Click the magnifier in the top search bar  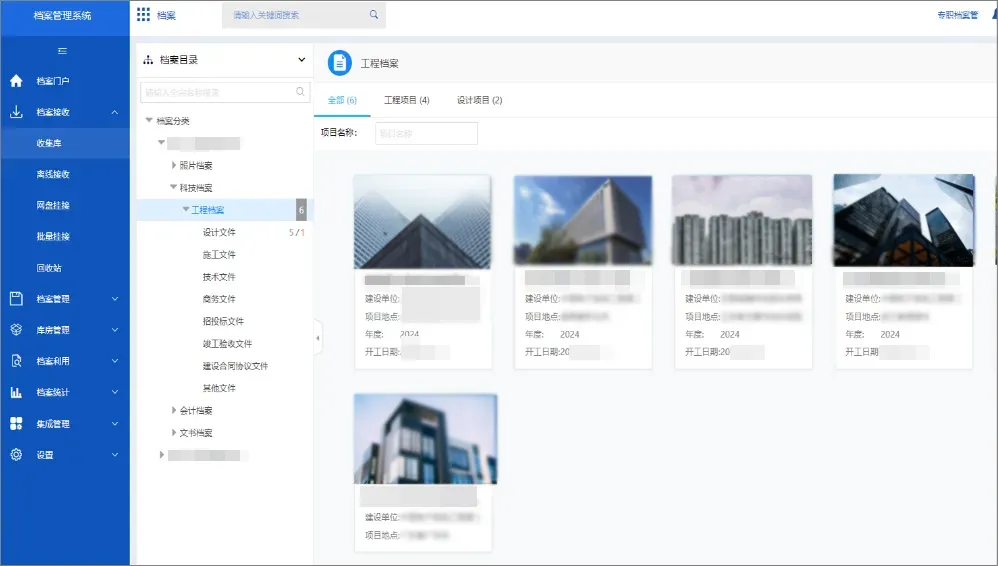pyautogui.click(x=374, y=15)
